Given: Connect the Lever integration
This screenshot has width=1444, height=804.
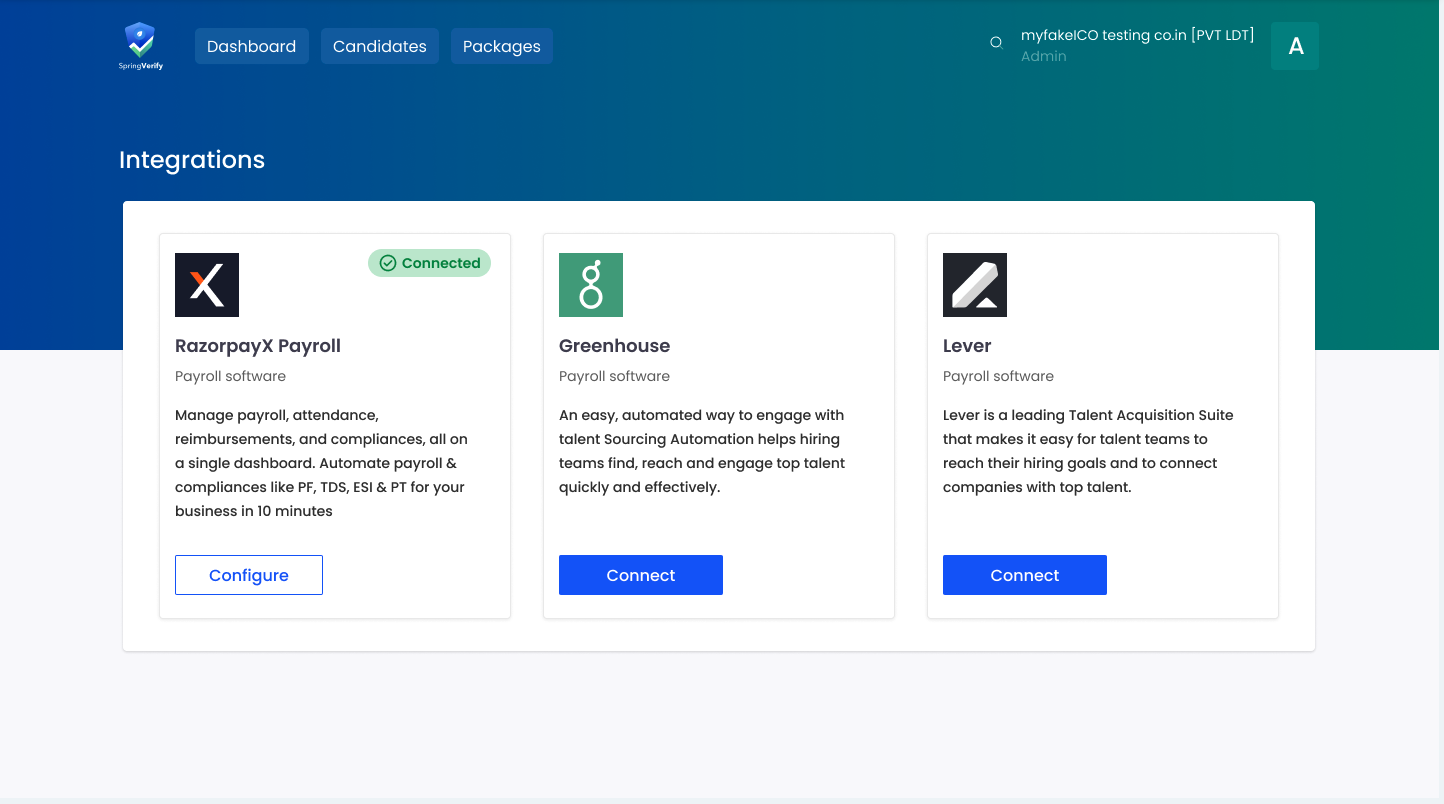Looking at the screenshot, I should click(x=1025, y=575).
